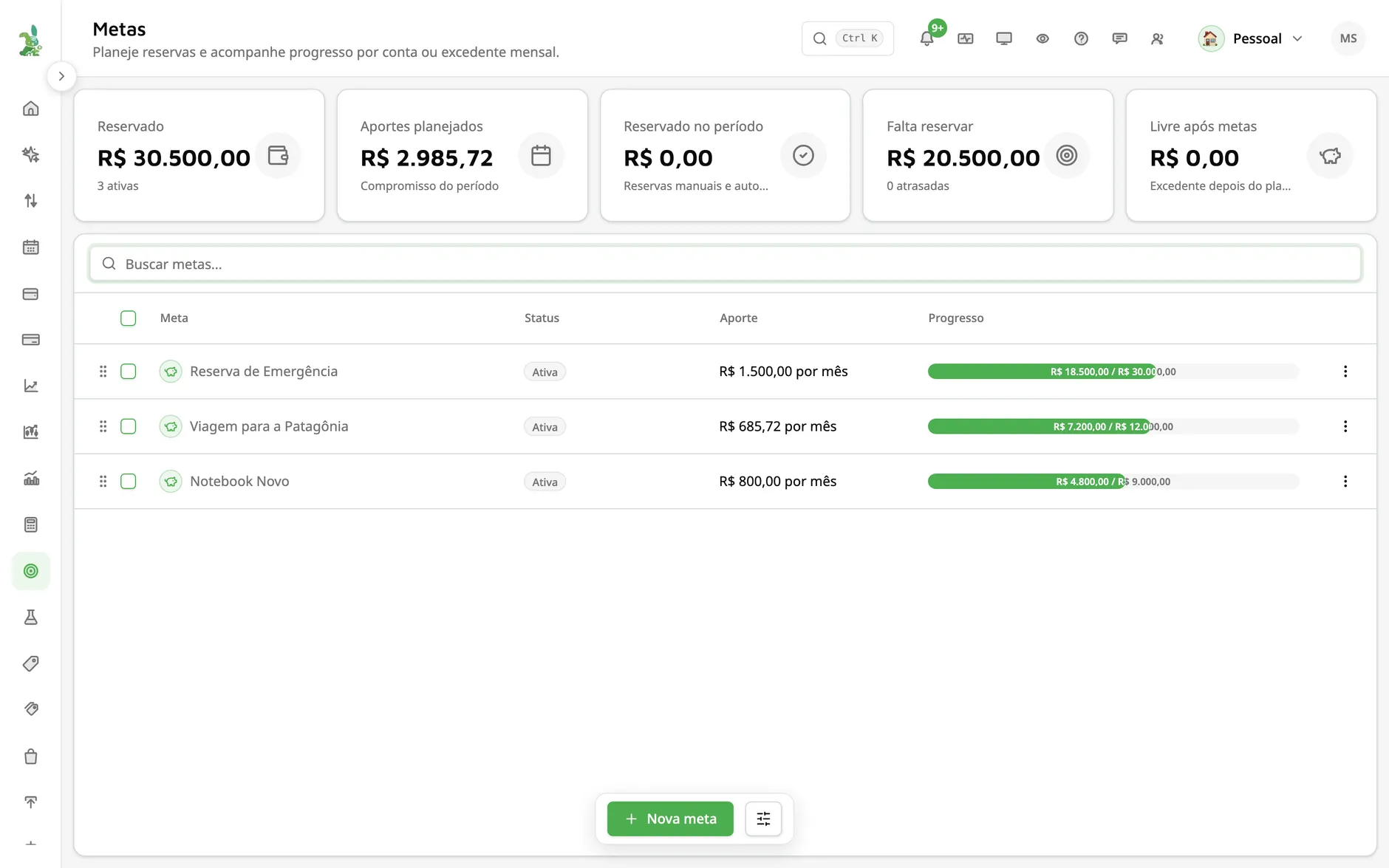Open the calculator icon in sidebar
This screenshot has width=1389, height=868.
tap(30, 524)
